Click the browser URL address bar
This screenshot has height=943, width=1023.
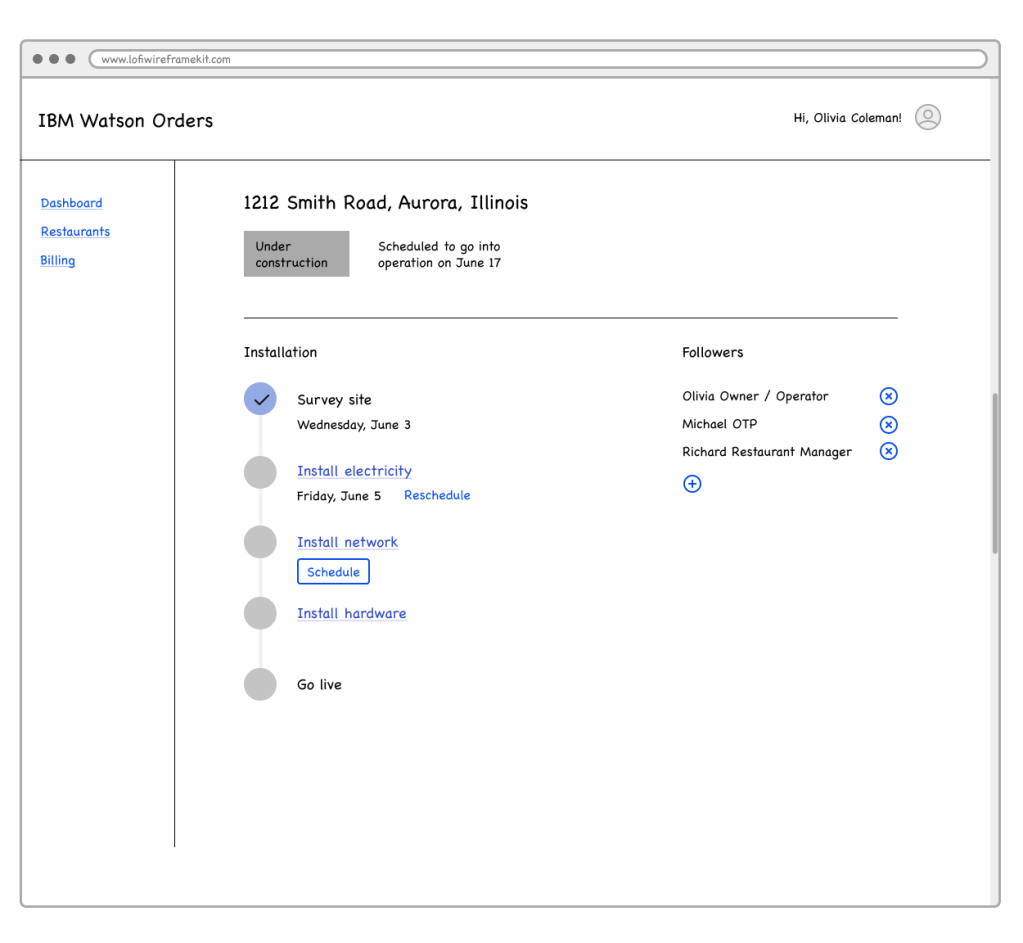tap(538, 59)
